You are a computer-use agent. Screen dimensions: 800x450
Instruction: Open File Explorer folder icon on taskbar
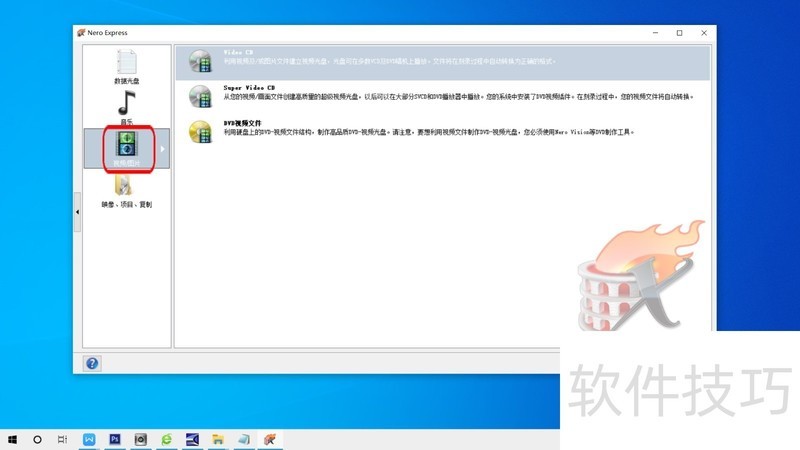pyautogui.click(x=218, y=439)
